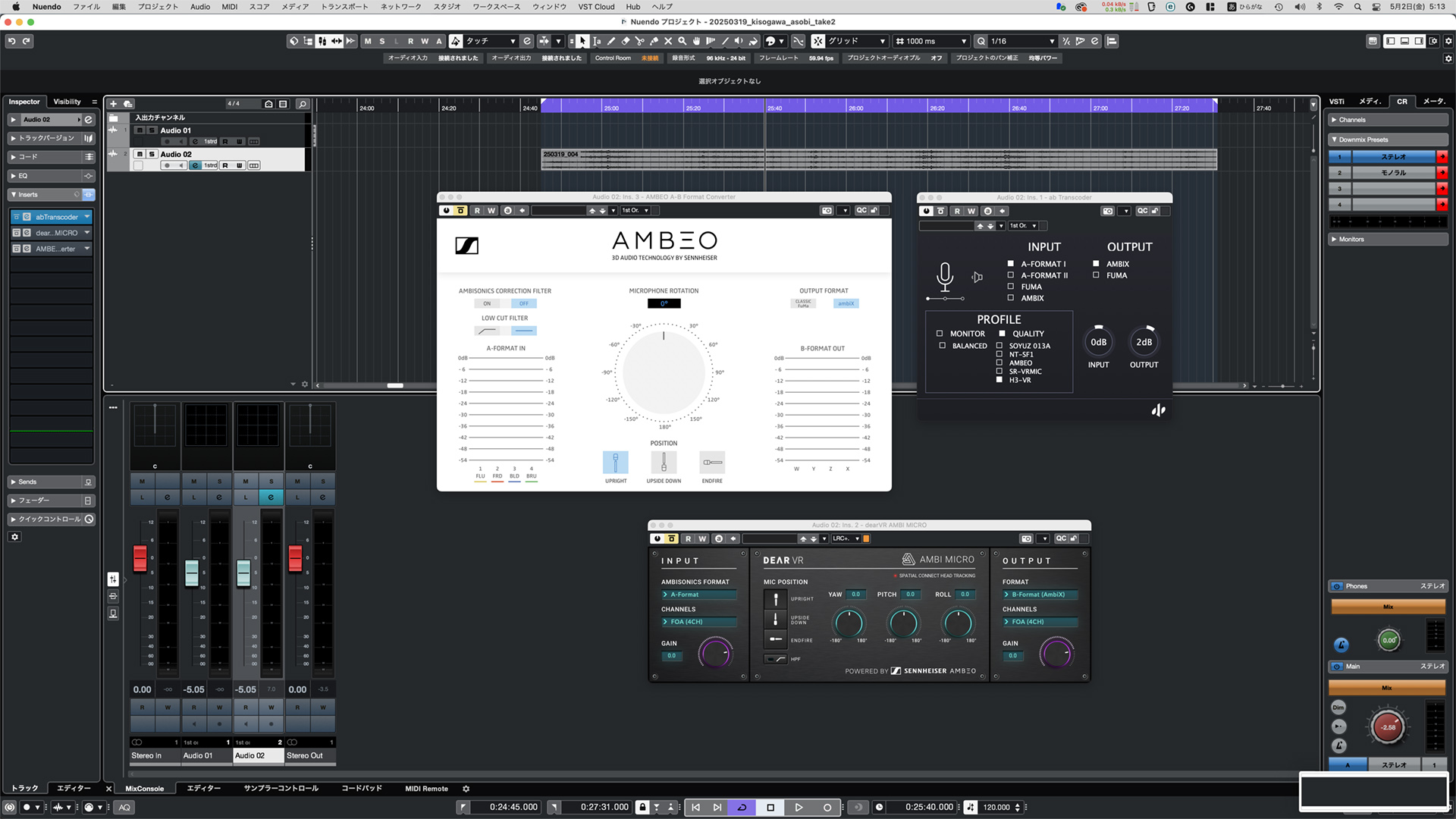The width and height of the screenshot is (1456, 819).
Task: Click the add track plus button
Action: coord(113,104)
